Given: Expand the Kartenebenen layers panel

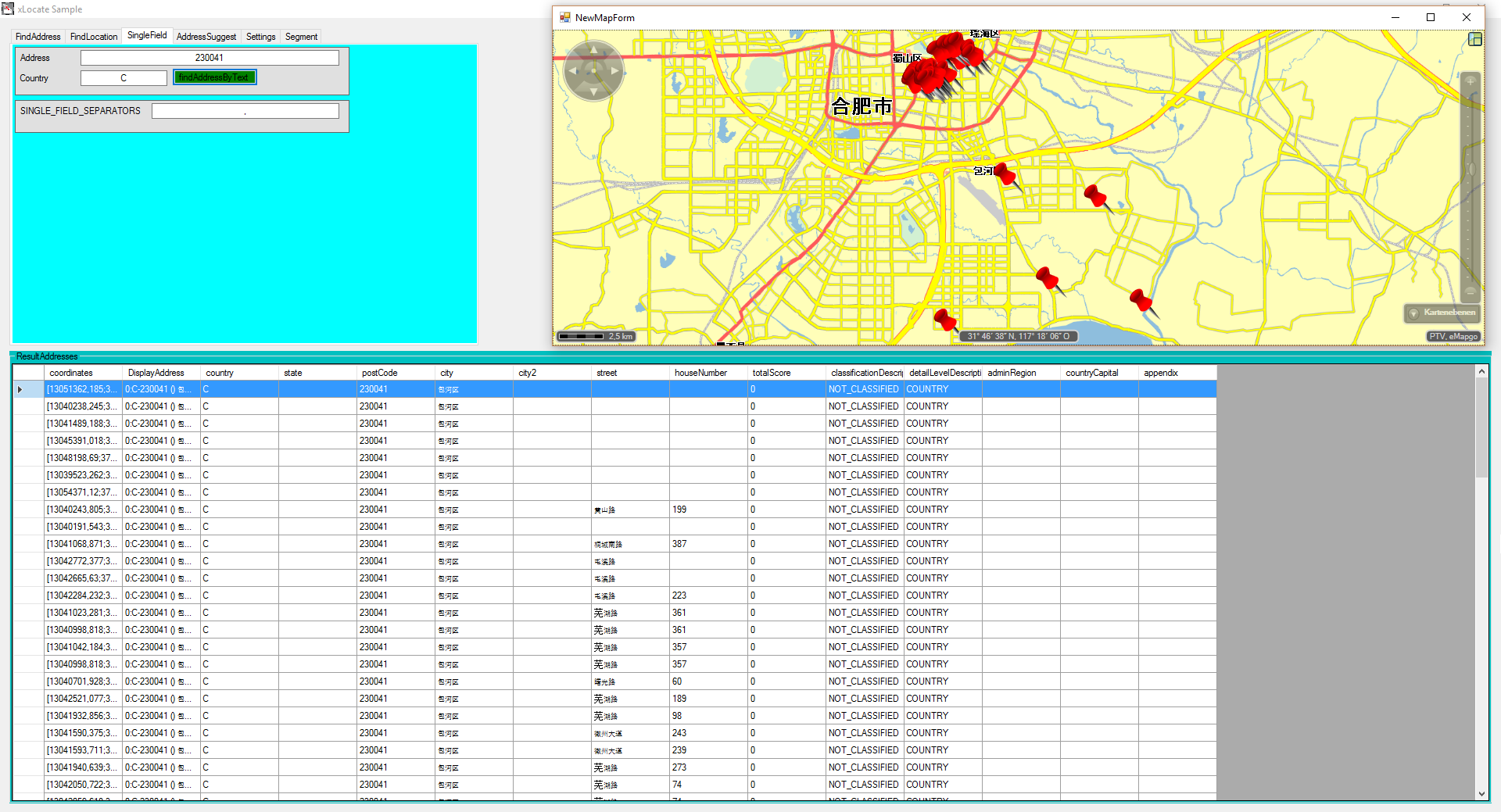Looking at the screenshot, I should click(1442, 313).
